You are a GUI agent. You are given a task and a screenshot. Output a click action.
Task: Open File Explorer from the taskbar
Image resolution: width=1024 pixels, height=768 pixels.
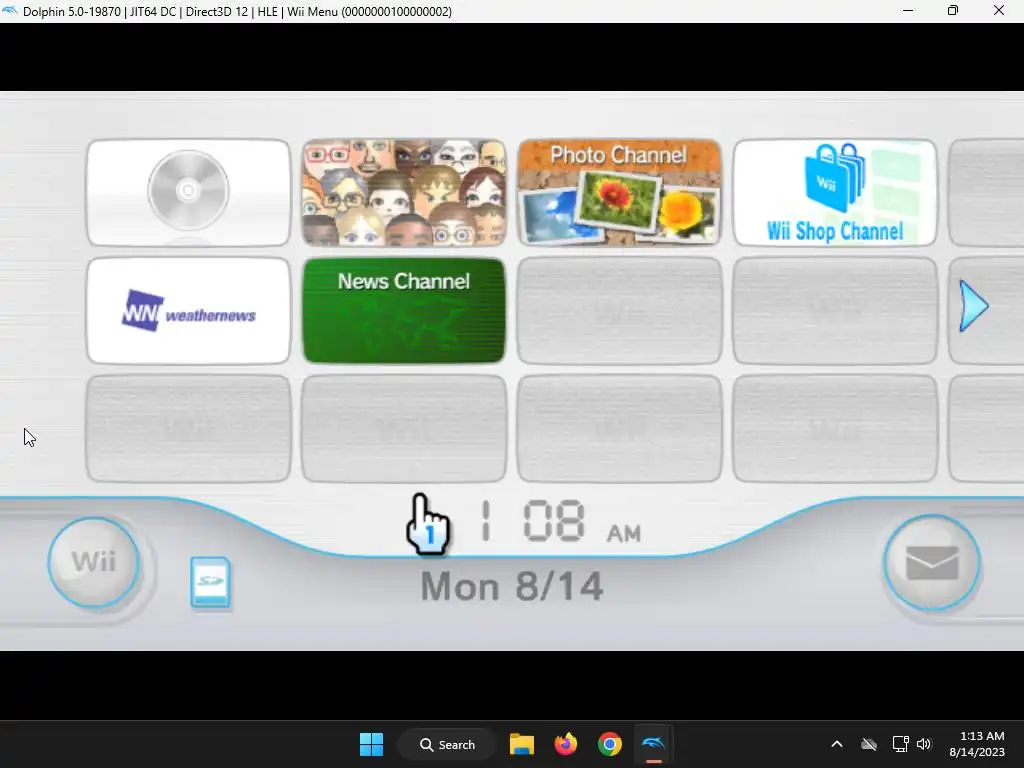(522, 744)
